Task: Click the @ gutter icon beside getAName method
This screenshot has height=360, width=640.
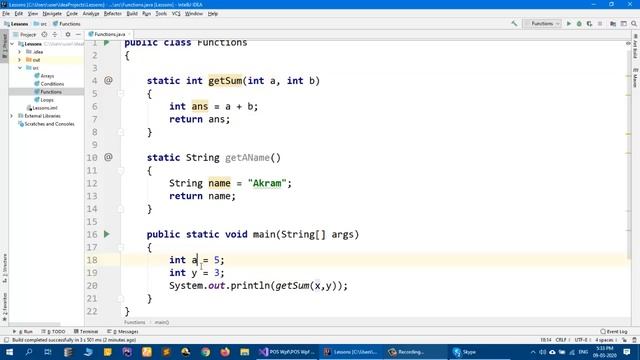Action: point(108,157)
